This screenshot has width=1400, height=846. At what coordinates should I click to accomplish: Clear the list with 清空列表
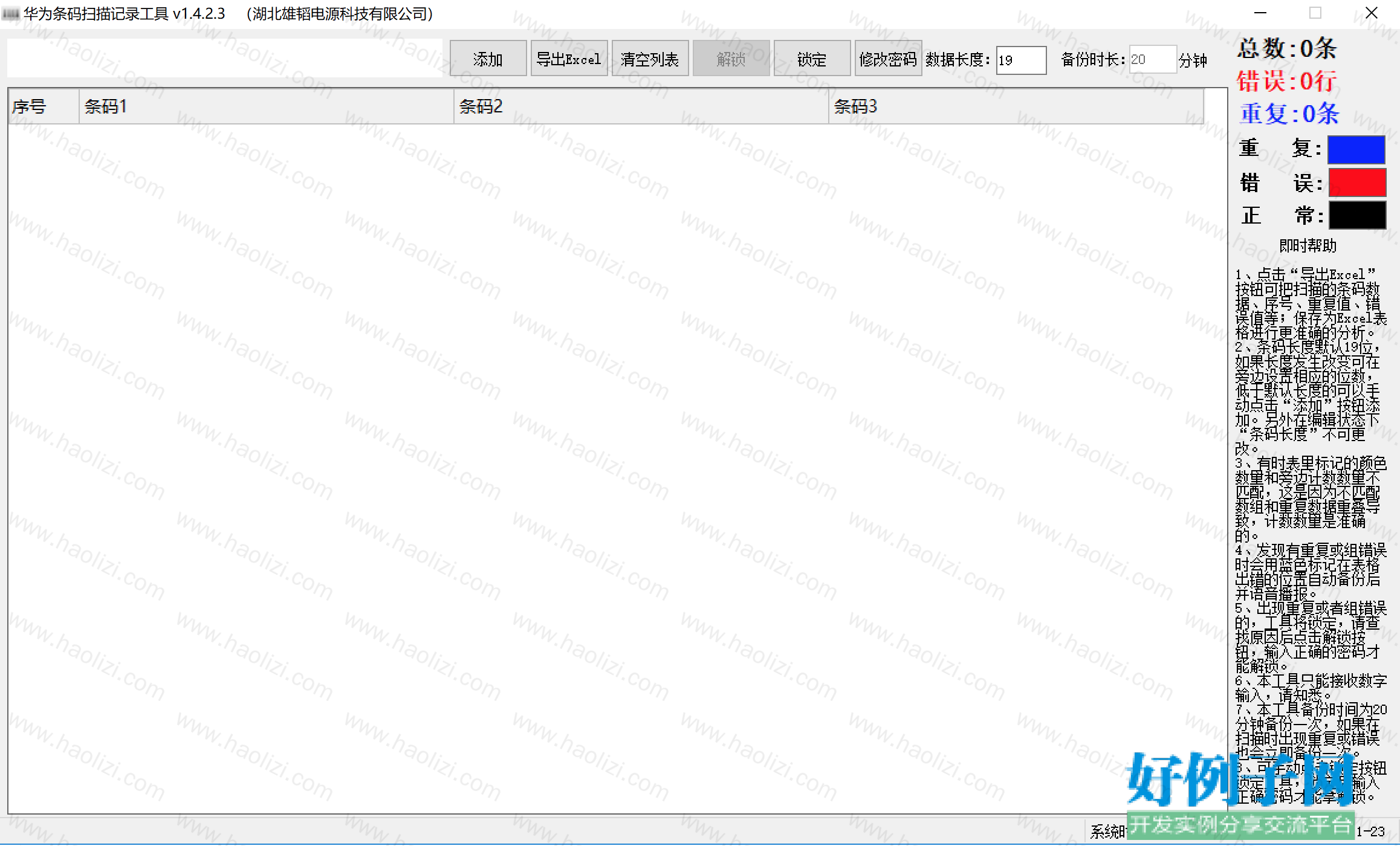pos(650,59)
